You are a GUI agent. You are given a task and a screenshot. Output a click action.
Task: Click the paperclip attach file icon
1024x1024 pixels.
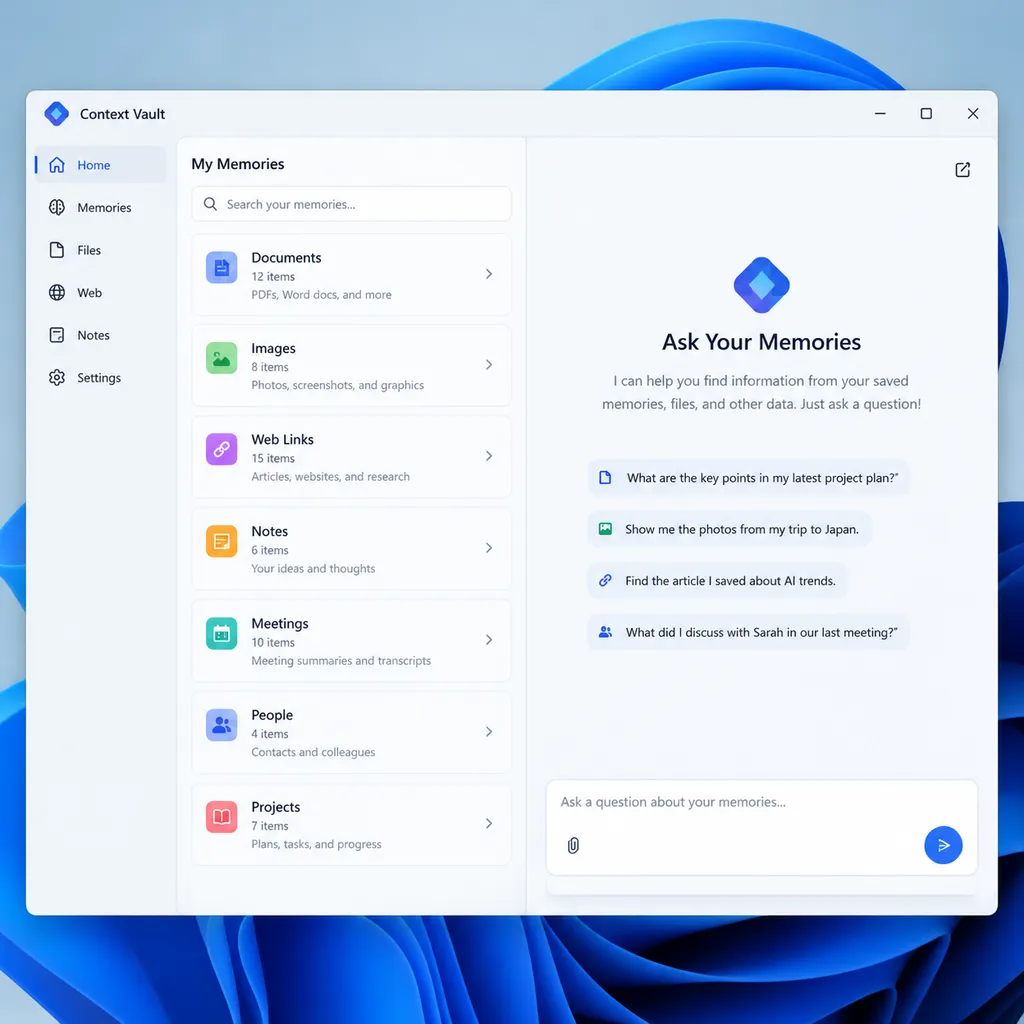[x=573, y=846]
